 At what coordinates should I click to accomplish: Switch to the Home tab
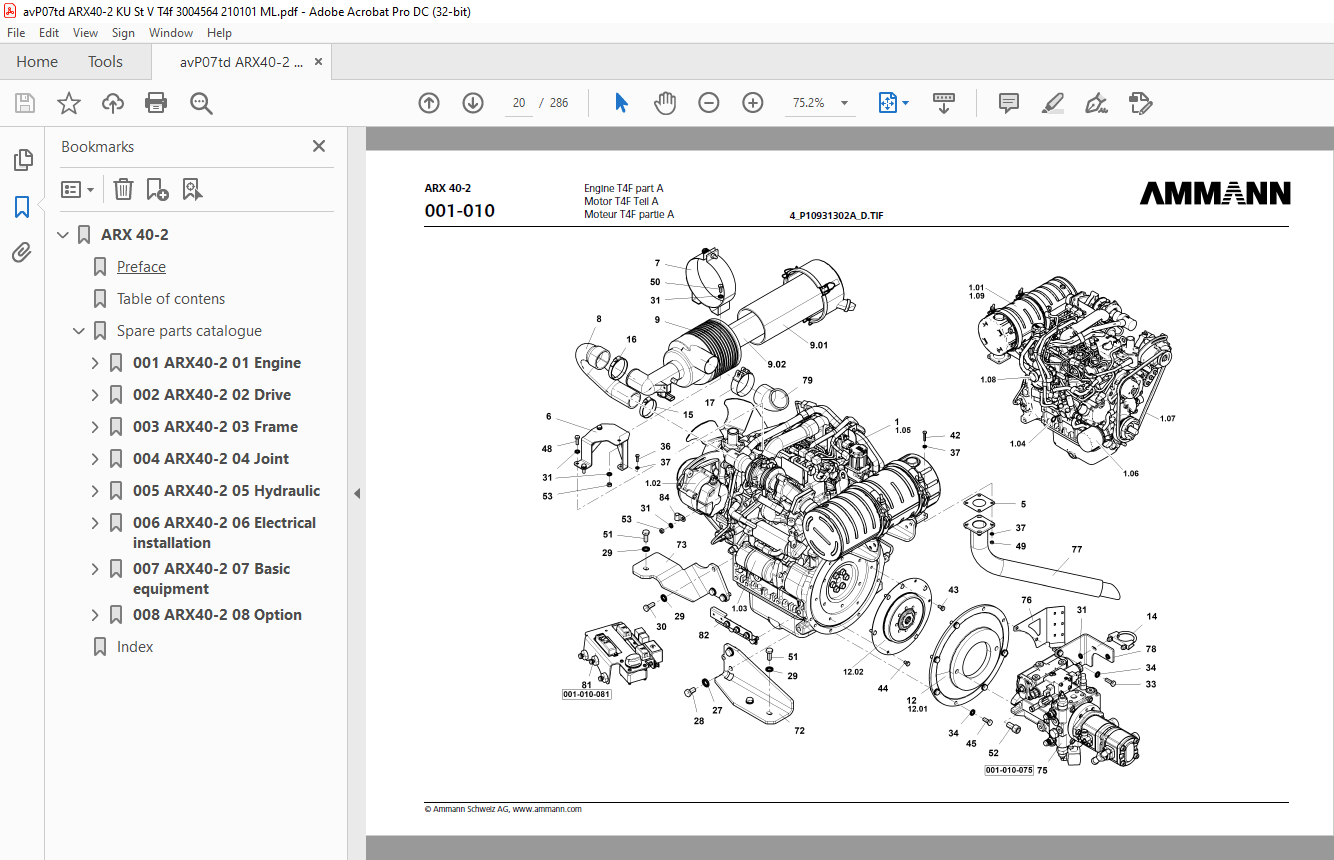(37, 62)
